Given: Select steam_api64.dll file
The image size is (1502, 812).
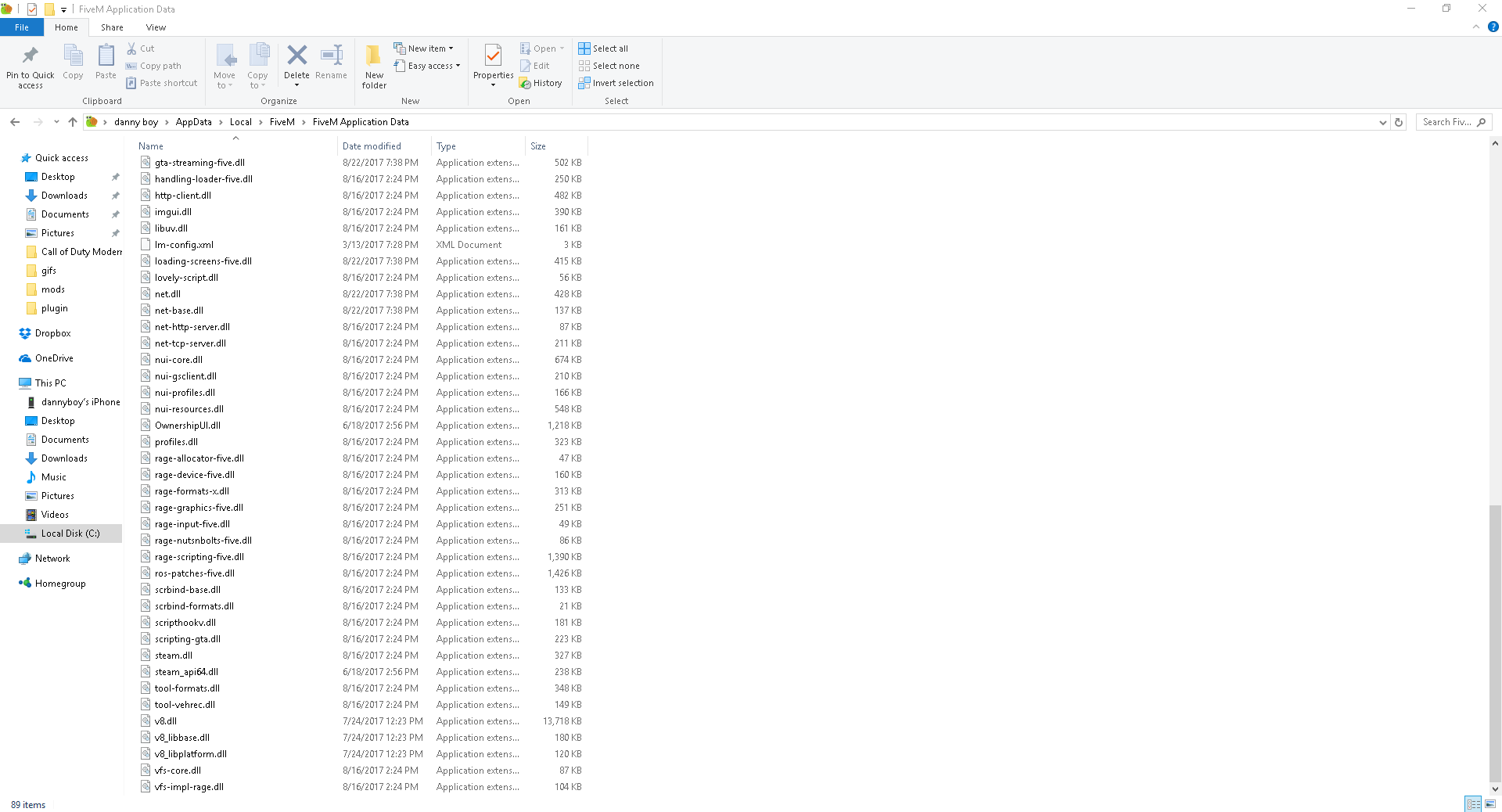Looking at the screenshot, I should [x=186, y=672].
